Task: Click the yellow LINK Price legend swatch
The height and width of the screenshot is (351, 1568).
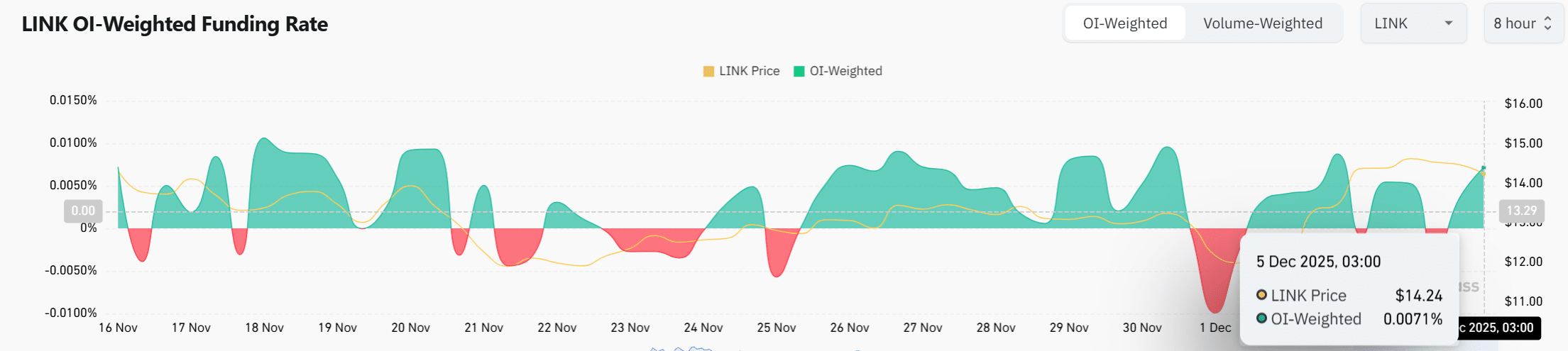Action: click(x=708, y=71)
